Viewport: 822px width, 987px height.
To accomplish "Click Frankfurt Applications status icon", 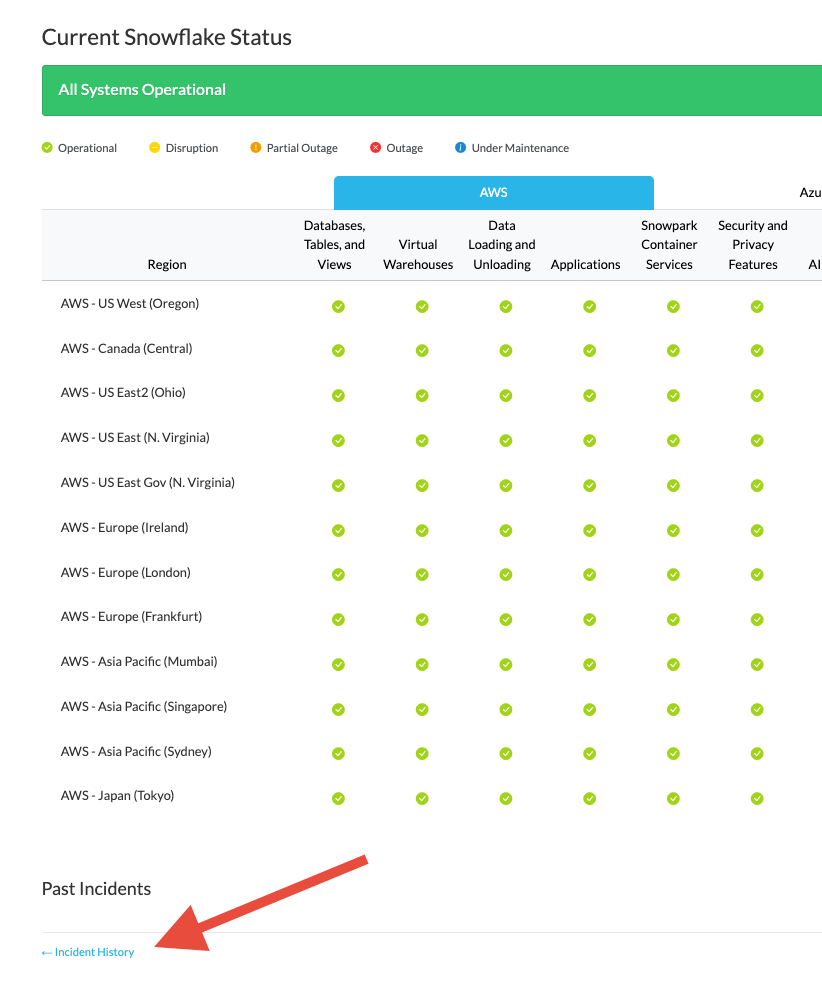I will click(590, 619).
